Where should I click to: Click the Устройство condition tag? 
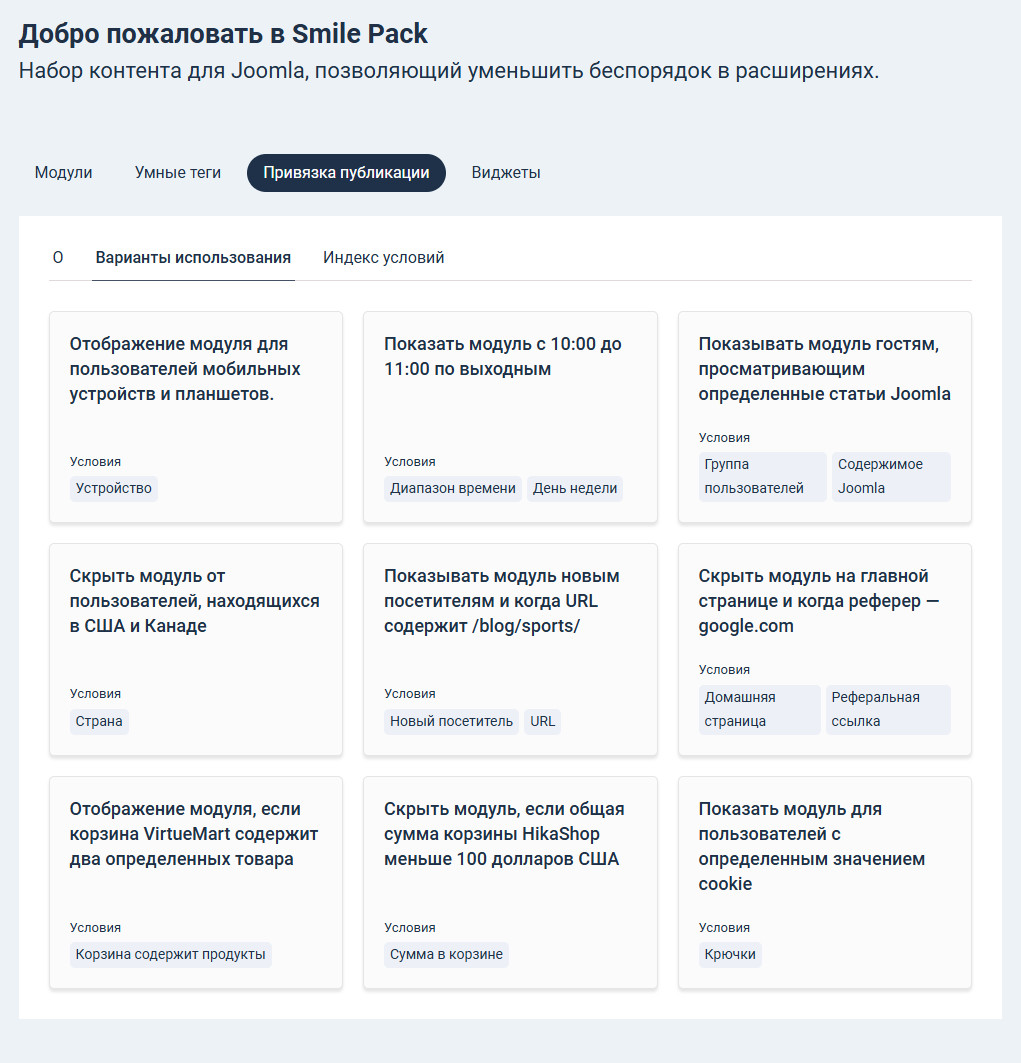pos(113,488)
